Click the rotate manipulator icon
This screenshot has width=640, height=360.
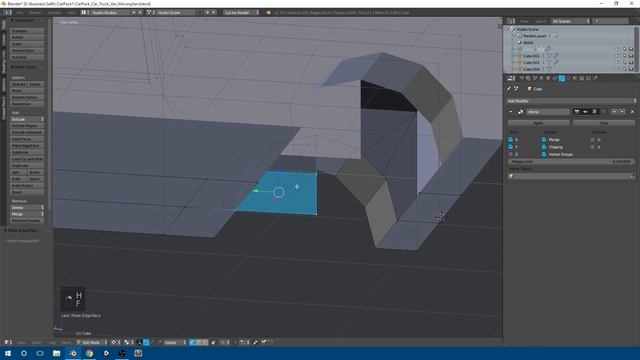coord(152,342)
